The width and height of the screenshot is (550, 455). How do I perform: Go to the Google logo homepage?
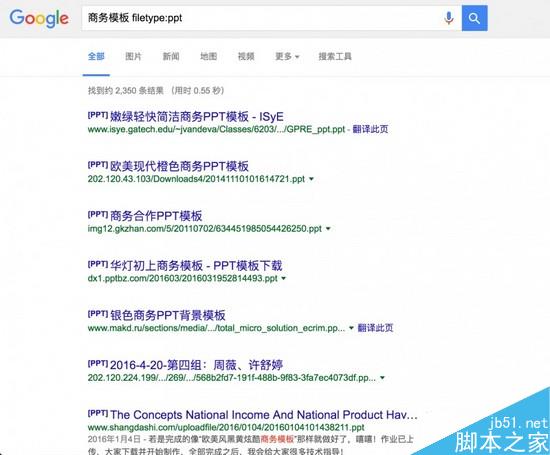pos(39,19)
